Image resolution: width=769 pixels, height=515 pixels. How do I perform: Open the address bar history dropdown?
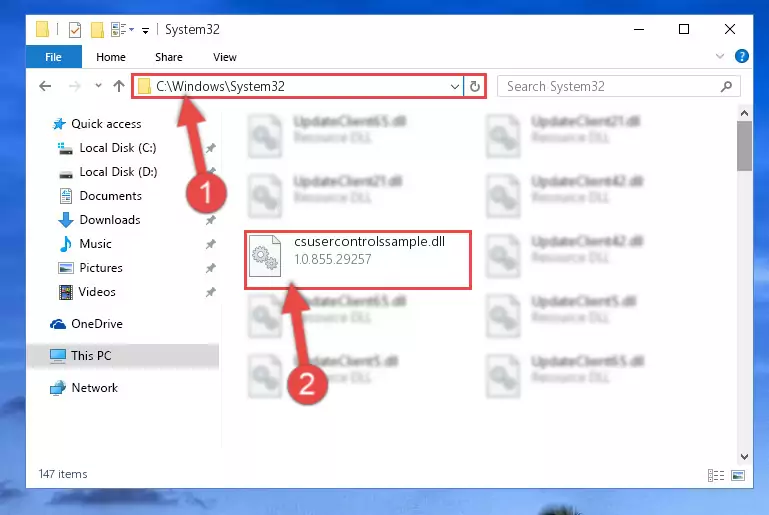455,87
